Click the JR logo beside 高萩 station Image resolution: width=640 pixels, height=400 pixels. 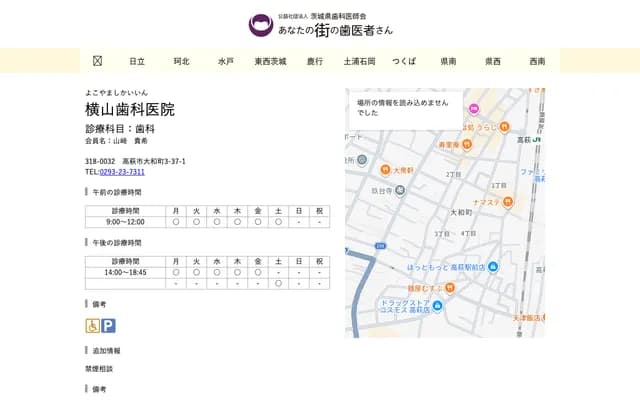click(x=536, y=140)
